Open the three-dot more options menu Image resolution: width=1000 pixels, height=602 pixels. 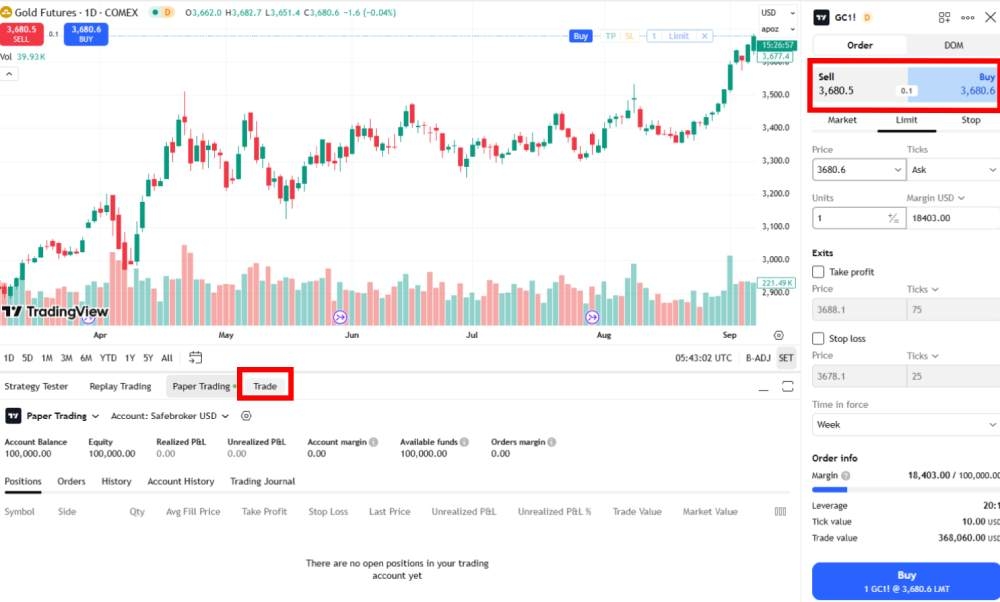[x=967, y=17]
